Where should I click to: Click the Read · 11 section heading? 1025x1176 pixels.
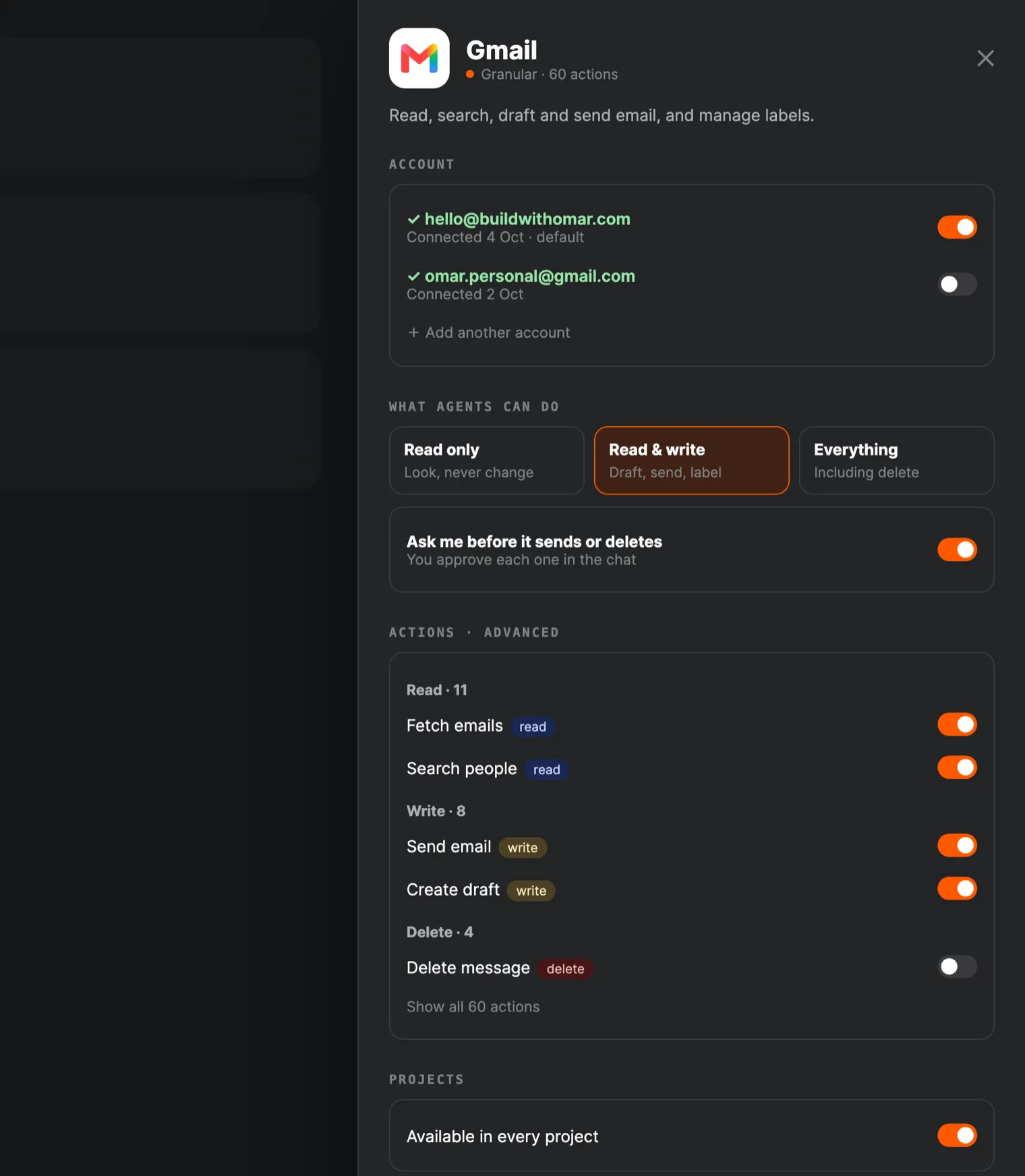[x=437, y=690]
